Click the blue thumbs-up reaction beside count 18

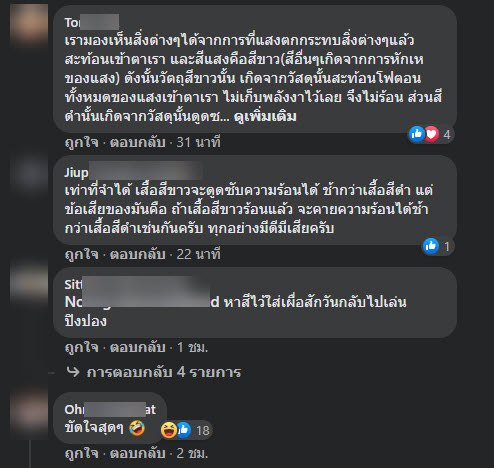pyautogui.click(x=183, y=430)
